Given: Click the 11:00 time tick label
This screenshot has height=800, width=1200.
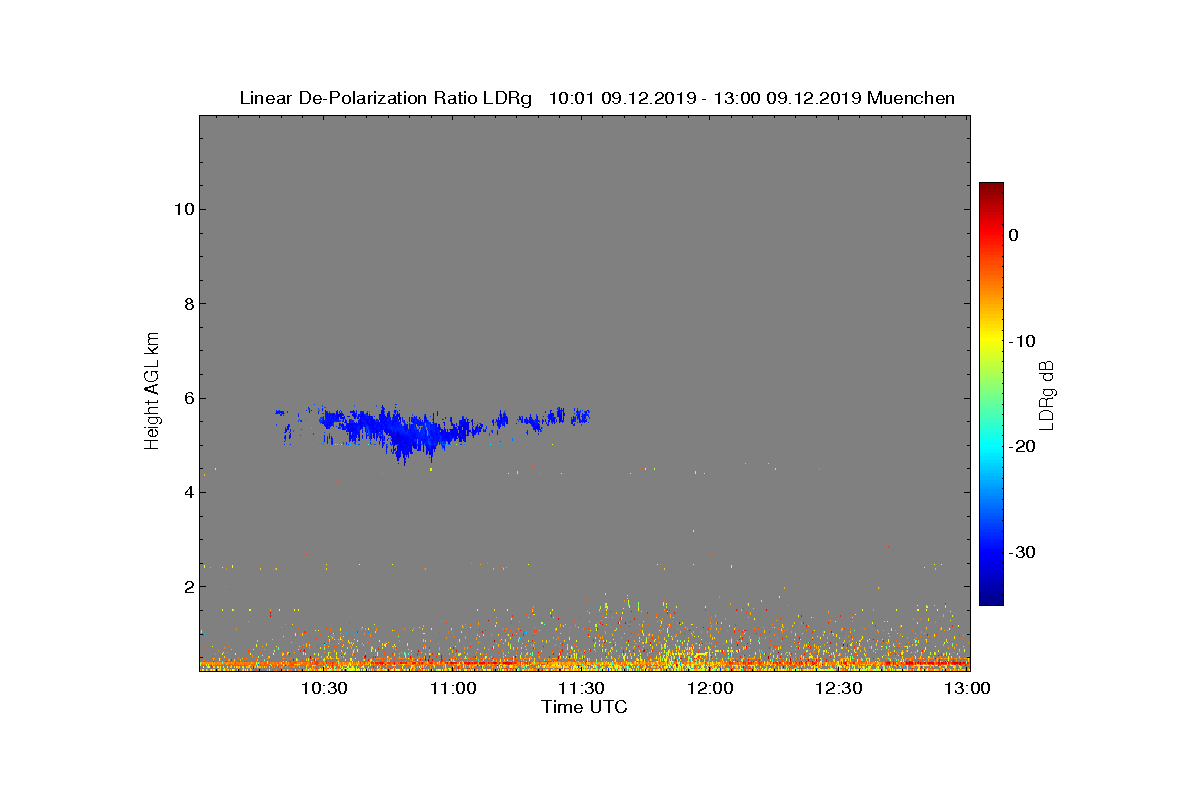Looking at the screenshot, I should 452,688.
